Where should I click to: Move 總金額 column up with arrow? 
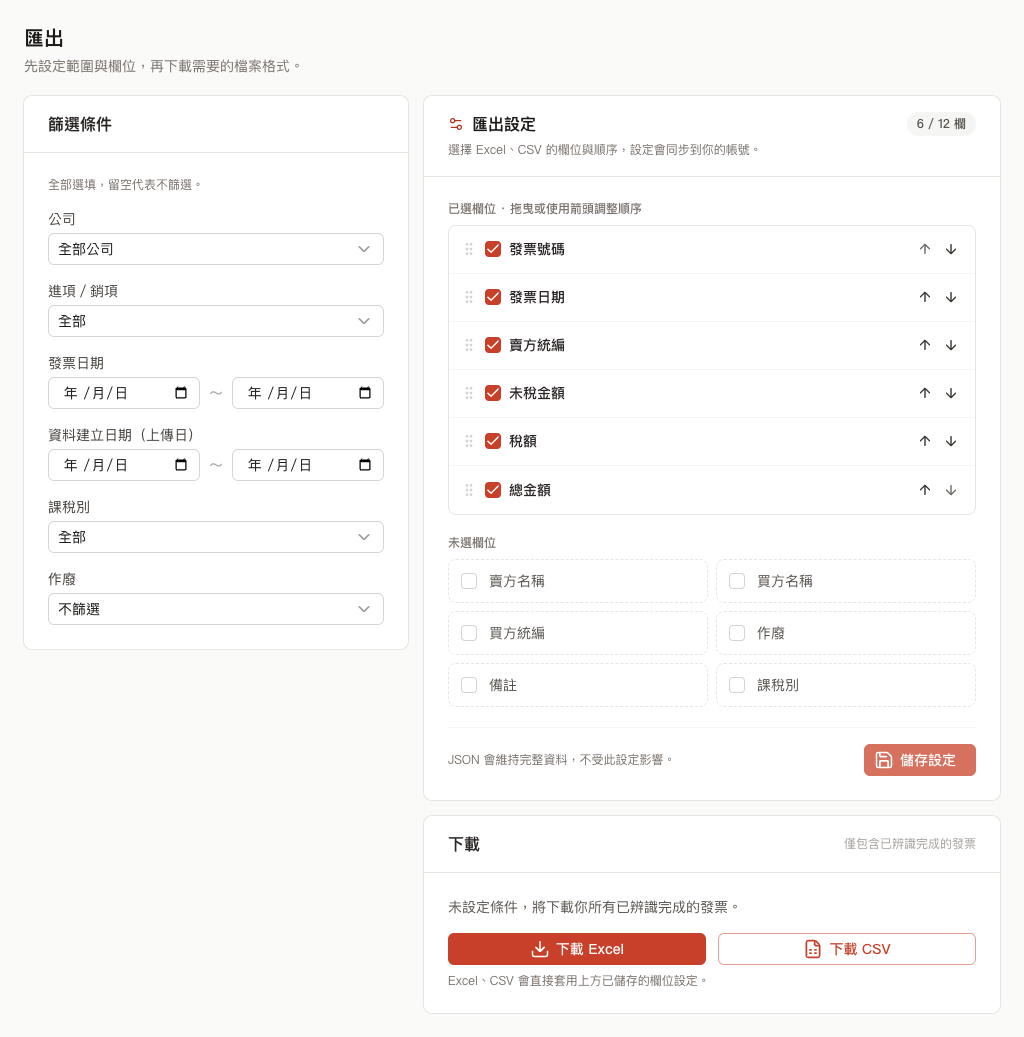tap(925, 490)
